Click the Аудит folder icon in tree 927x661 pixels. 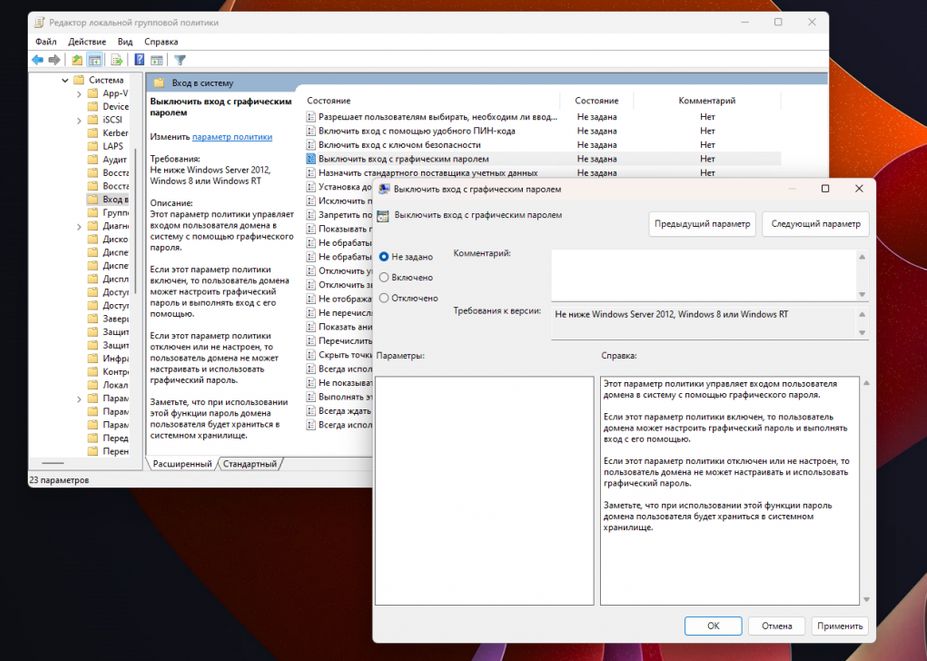click(x=93, y=160)
